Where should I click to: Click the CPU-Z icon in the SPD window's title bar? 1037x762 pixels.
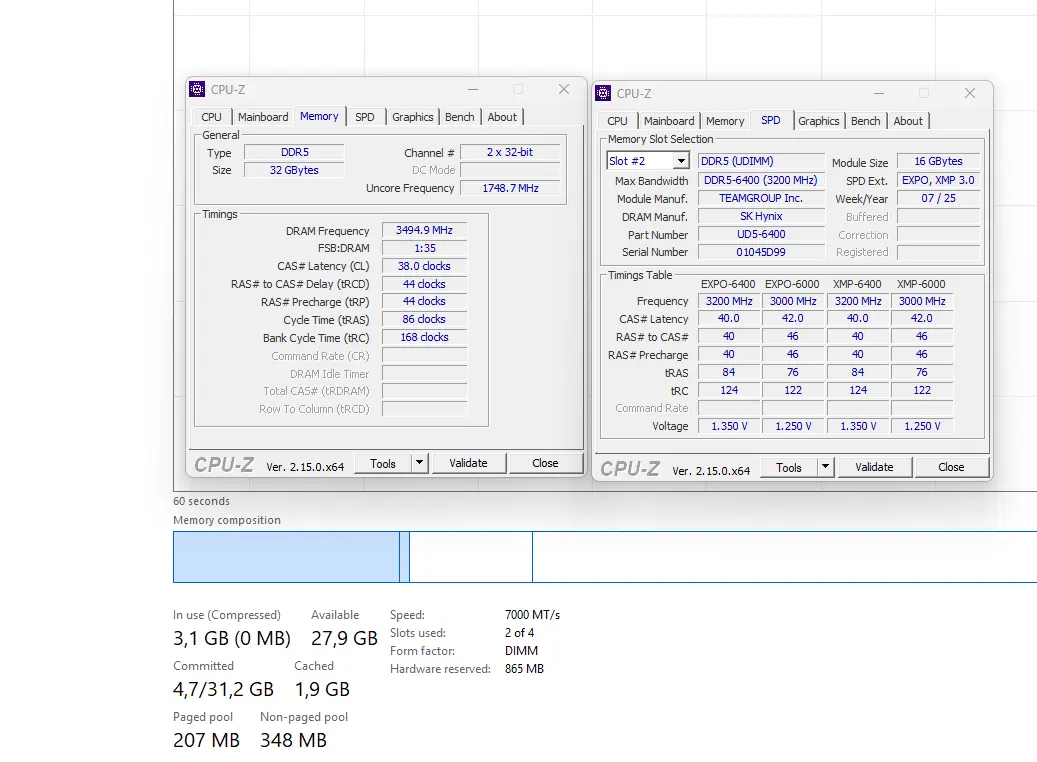[x=603, y=94]
